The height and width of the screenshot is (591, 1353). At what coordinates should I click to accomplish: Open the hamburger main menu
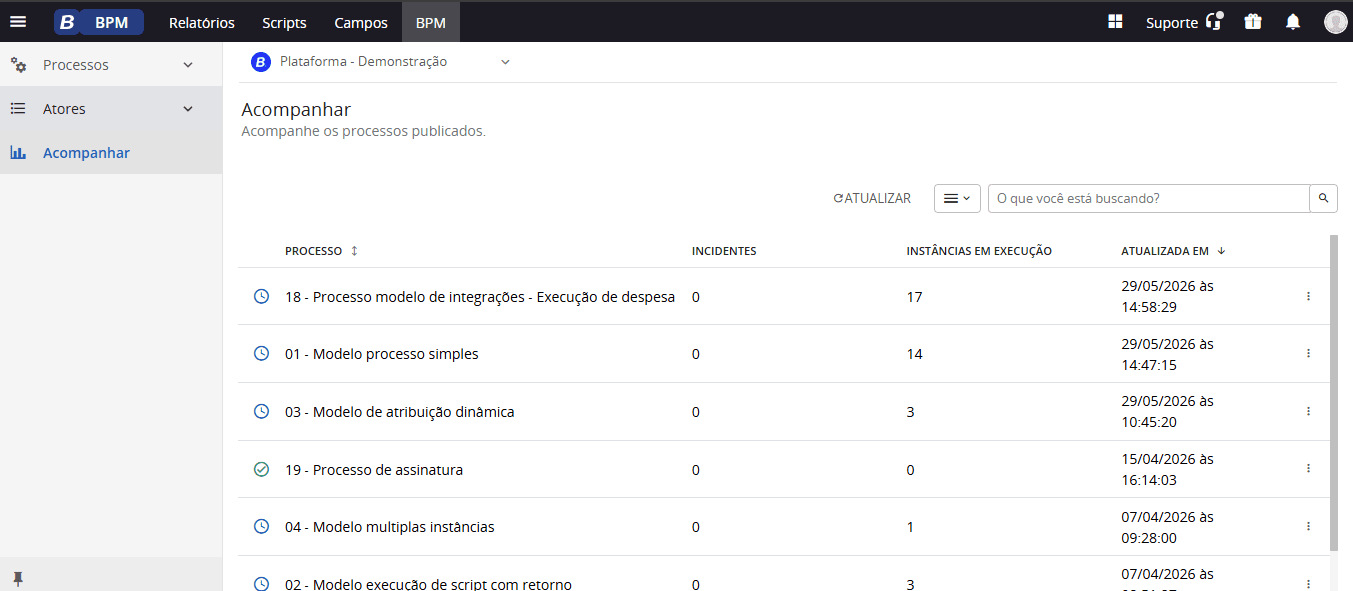pos(18,22)
